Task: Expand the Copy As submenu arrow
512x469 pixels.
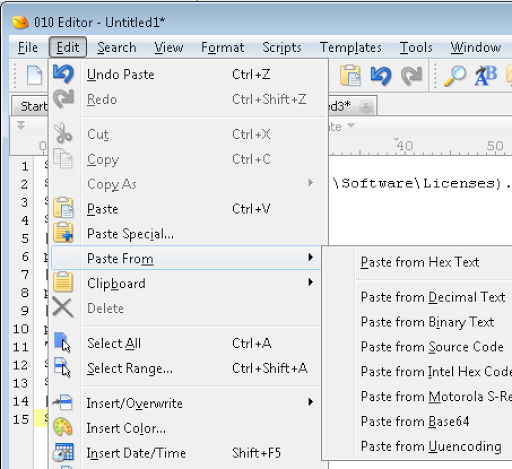Action: [311, 183]
